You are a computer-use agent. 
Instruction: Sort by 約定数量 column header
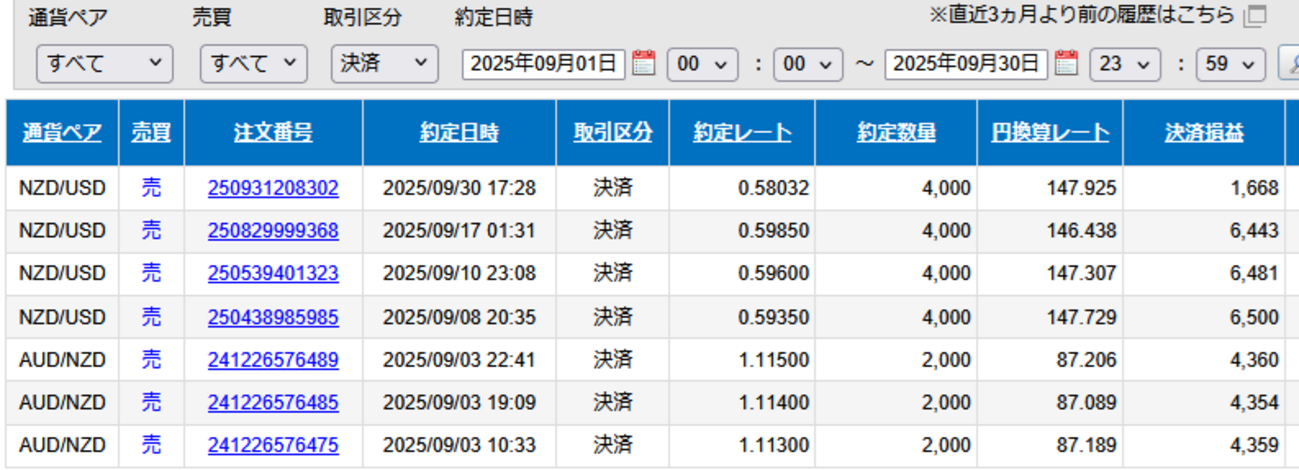coord(896,132)
